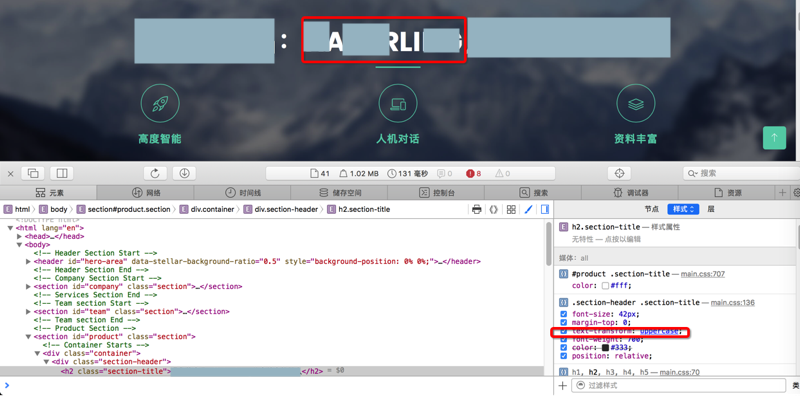Image resolution: width=800 pixels, height=396 pixels.
Task: Open inspector settings gear
Action: tap(796, 193)
